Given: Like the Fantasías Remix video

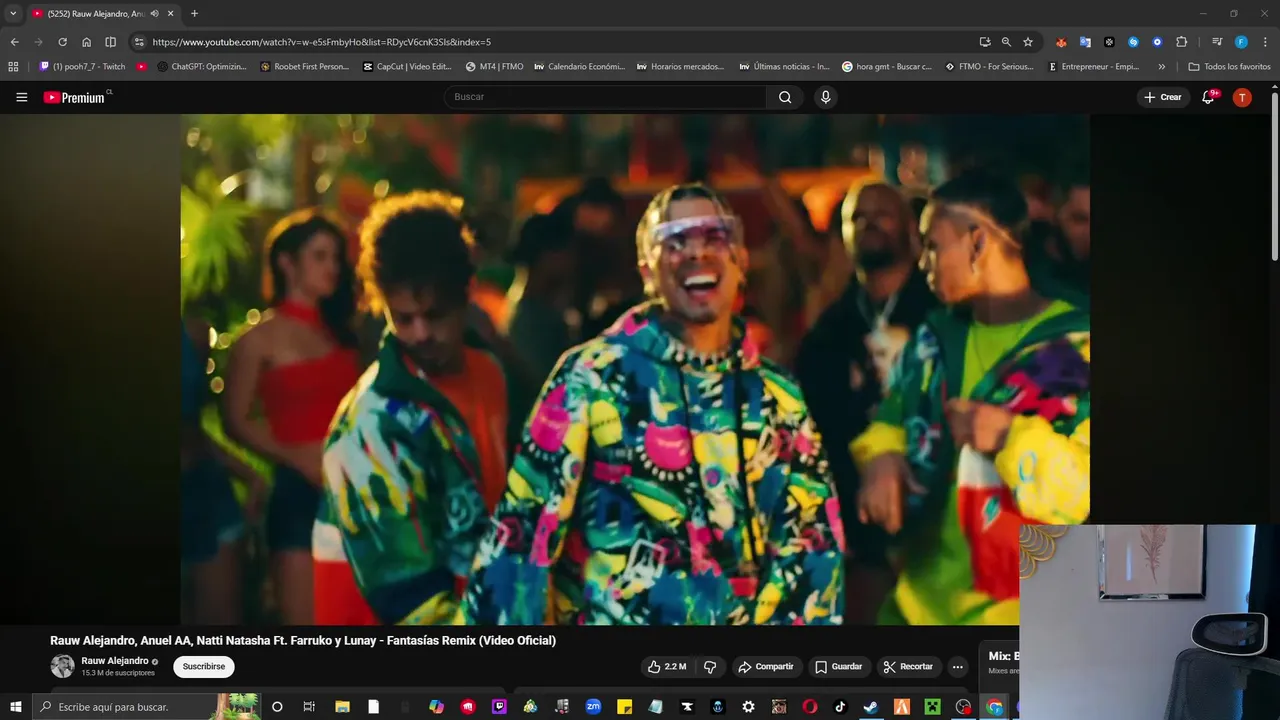Looking at the screenshot, I should tap(667, 667).
